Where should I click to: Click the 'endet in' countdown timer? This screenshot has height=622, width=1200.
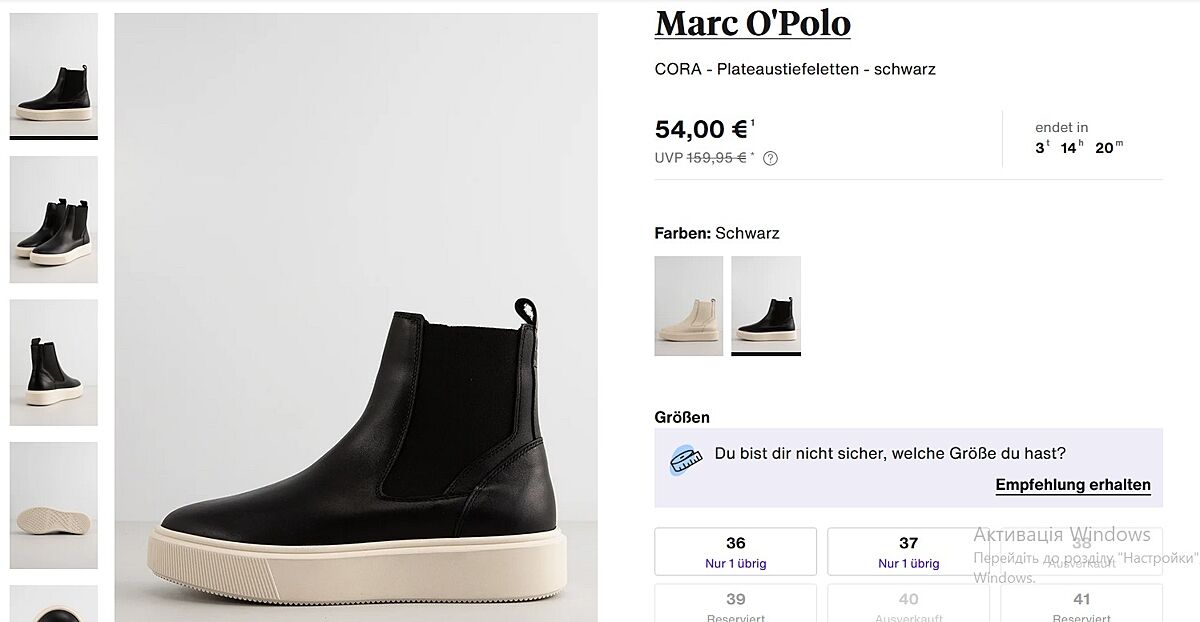[x=1079, y=138]
